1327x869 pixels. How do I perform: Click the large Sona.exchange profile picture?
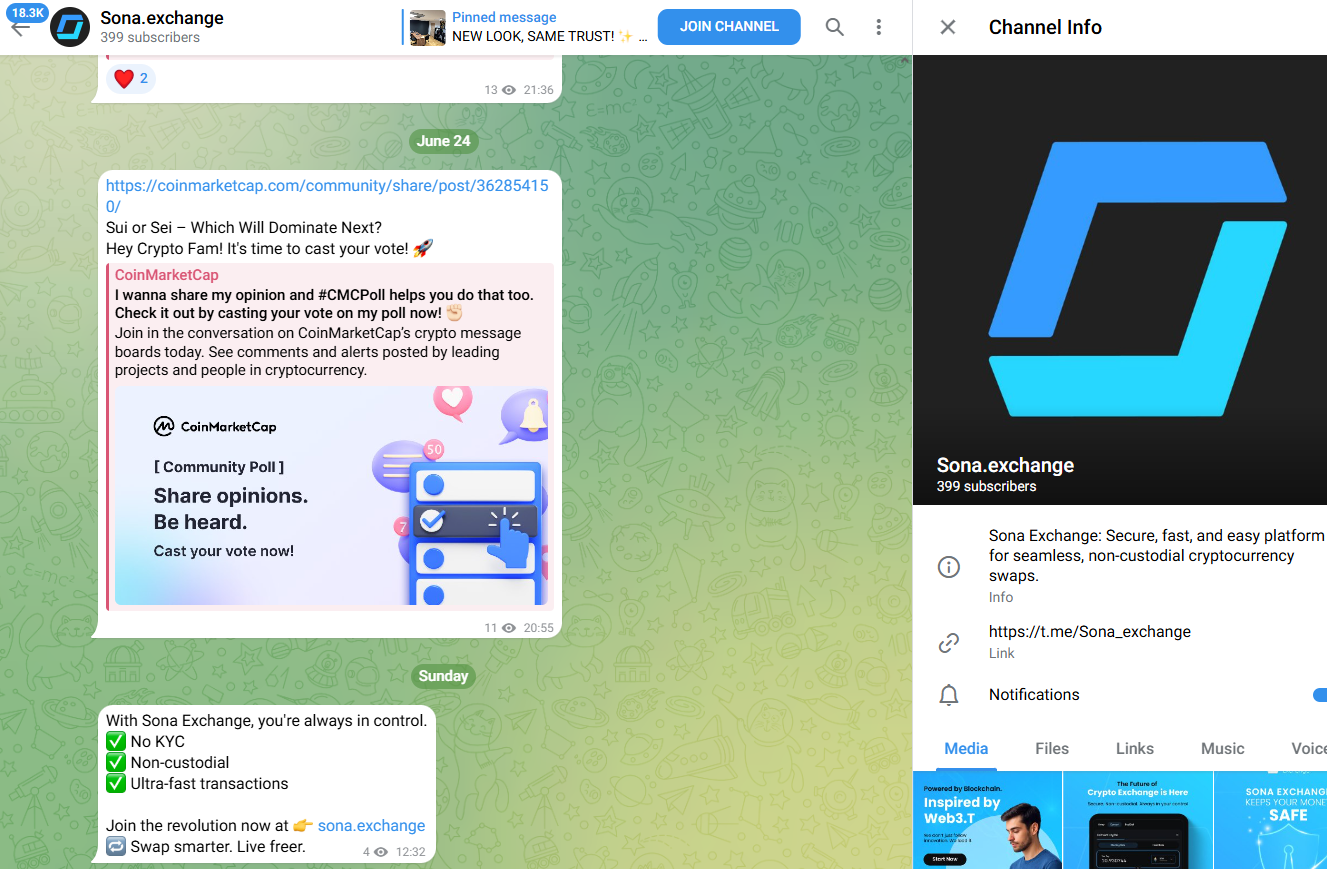[1120, 280]
